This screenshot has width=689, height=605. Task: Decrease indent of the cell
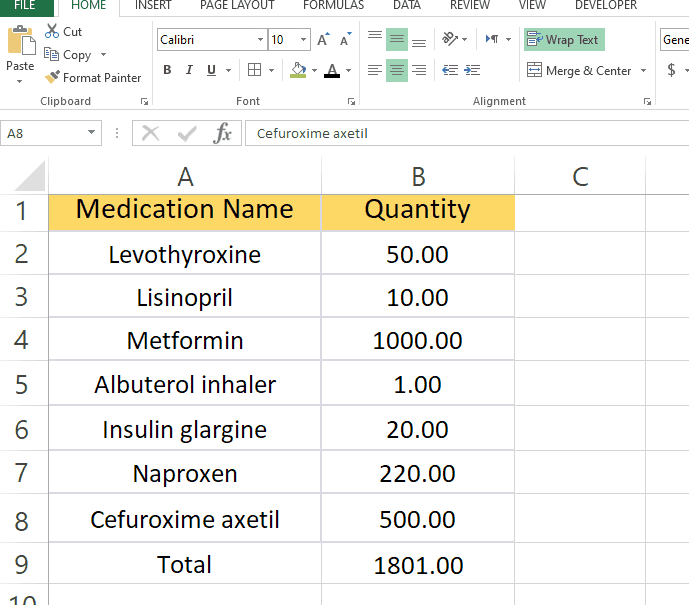(450, 70)
